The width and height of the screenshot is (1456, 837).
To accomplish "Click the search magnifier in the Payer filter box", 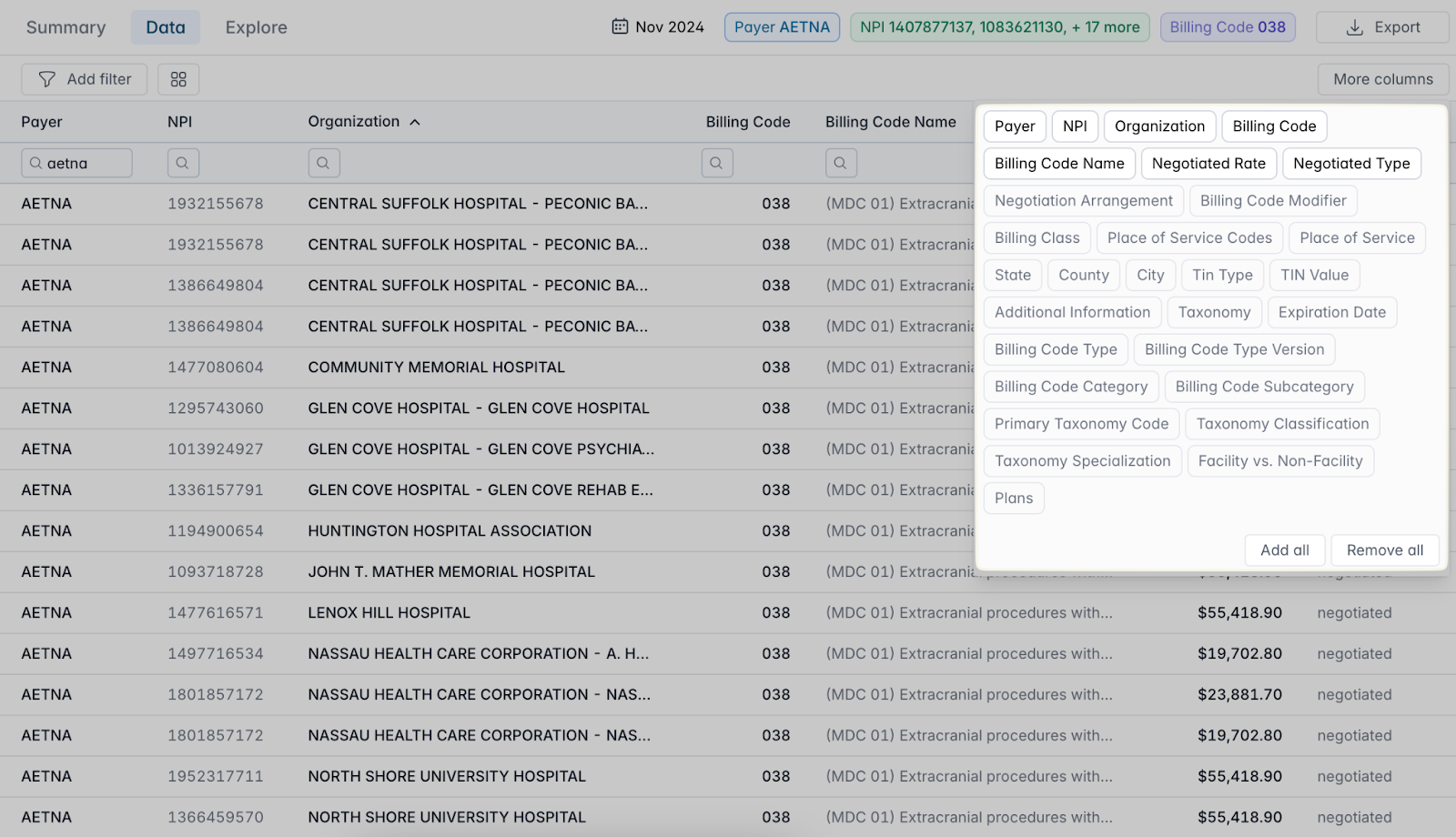I will 35,162.
